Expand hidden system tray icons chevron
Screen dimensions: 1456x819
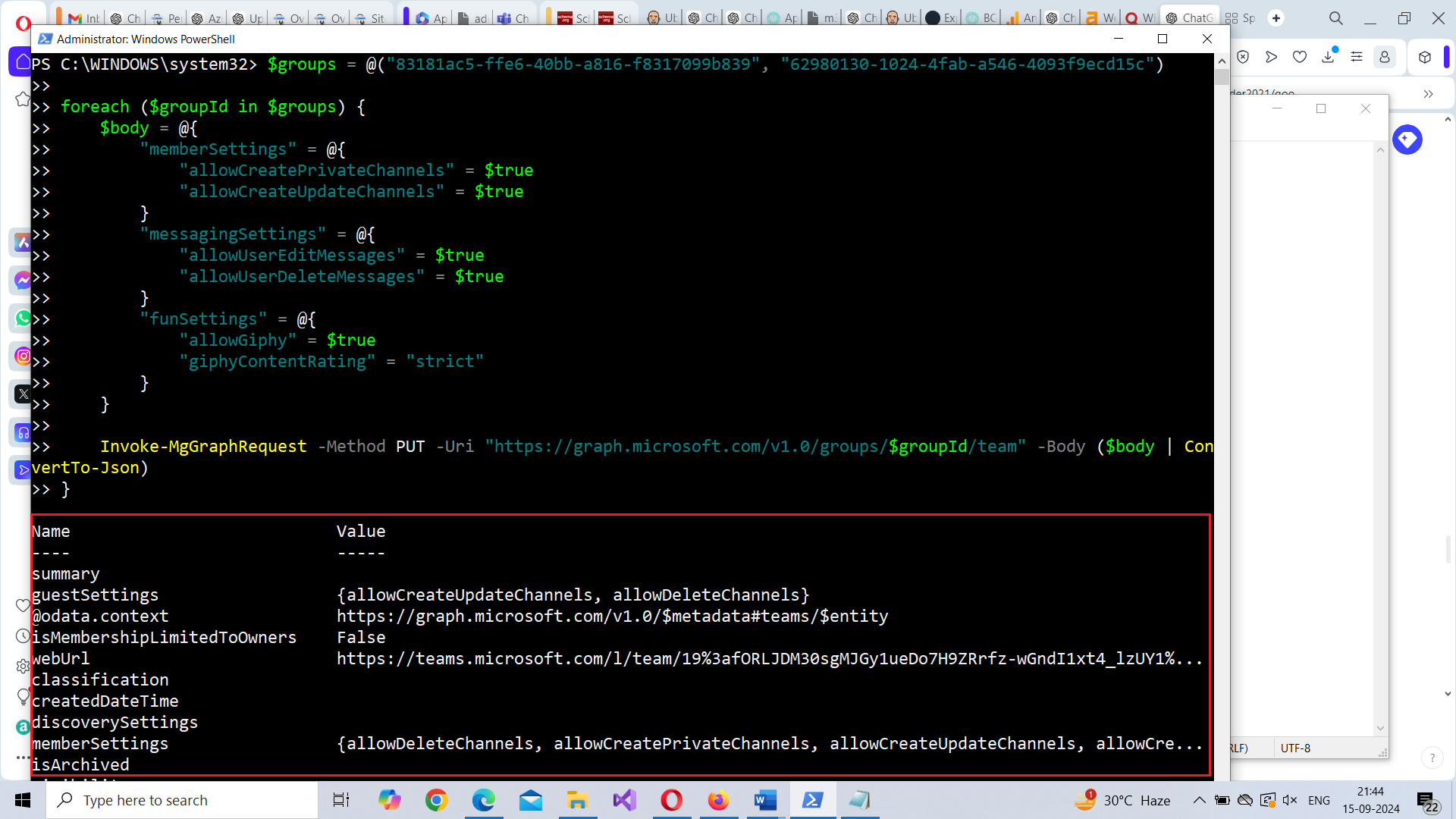pyautogui.click(x=1199, y=800)
